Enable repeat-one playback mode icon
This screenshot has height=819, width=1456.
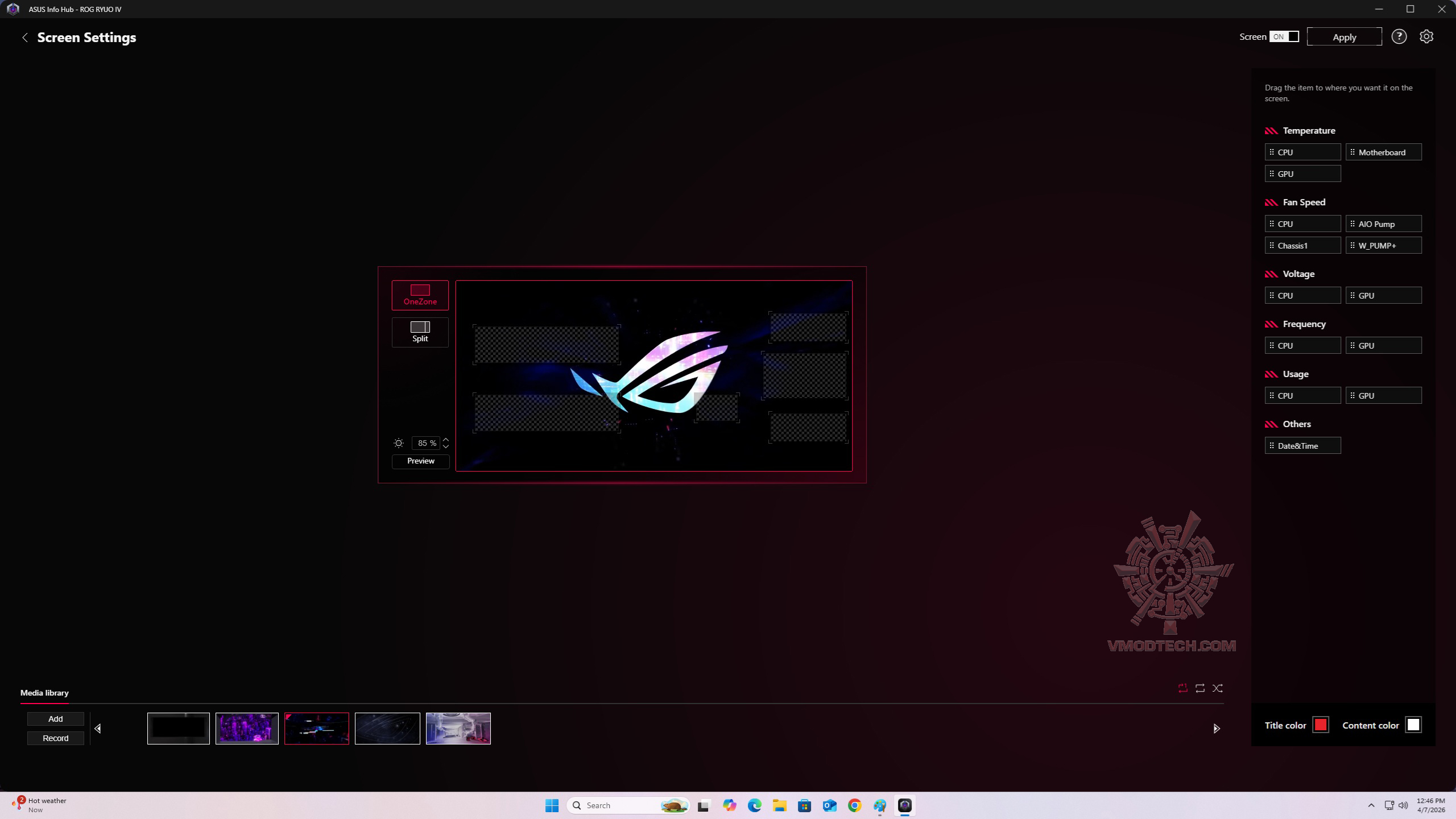point(1182,688)
